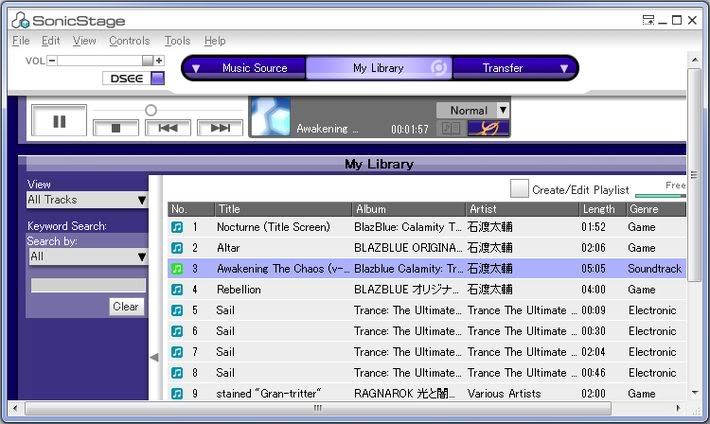
Task: Increase volume with the plus button
Action: [x=159, y=60]
